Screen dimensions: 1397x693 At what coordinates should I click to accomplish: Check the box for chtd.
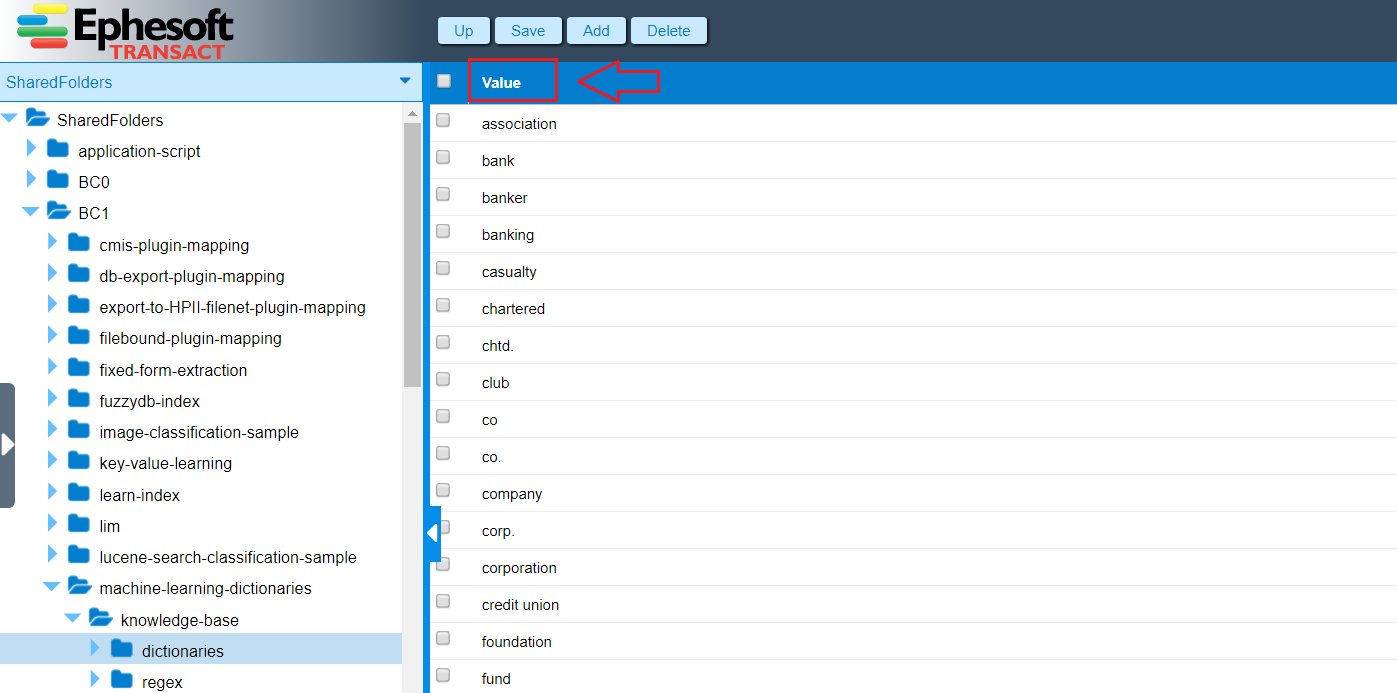[x=443, y=343]
